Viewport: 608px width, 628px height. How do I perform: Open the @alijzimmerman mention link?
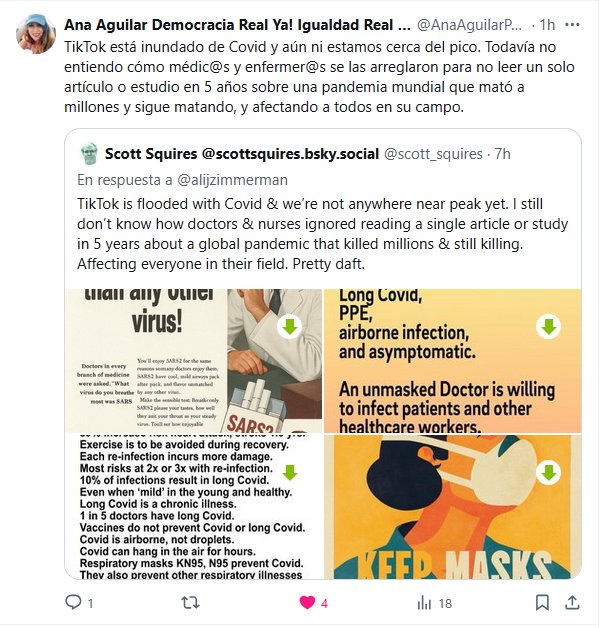[232, 180]
